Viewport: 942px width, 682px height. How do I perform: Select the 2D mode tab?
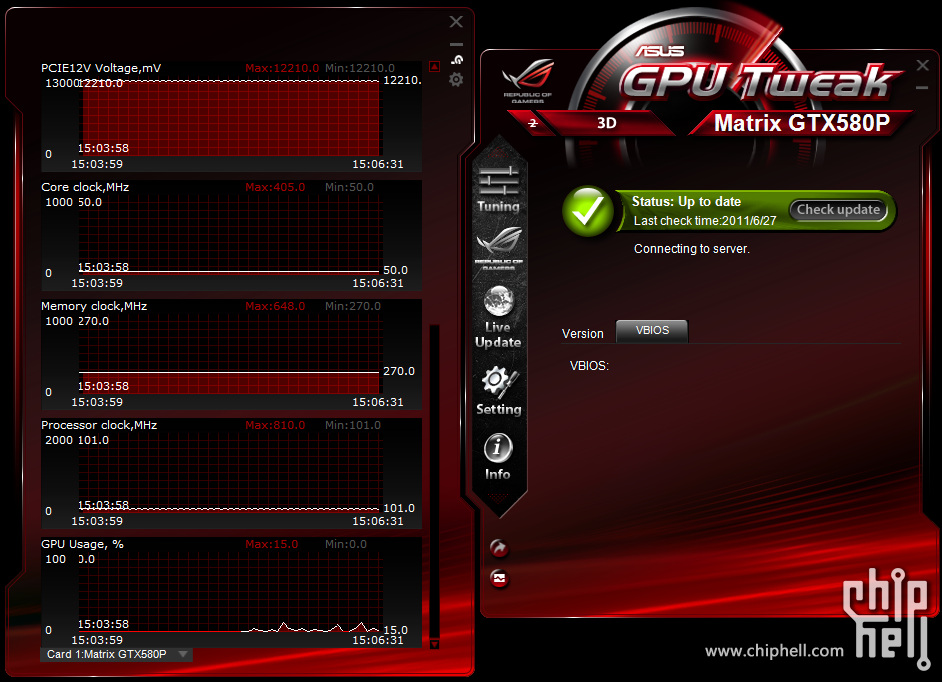pos(532,123)
